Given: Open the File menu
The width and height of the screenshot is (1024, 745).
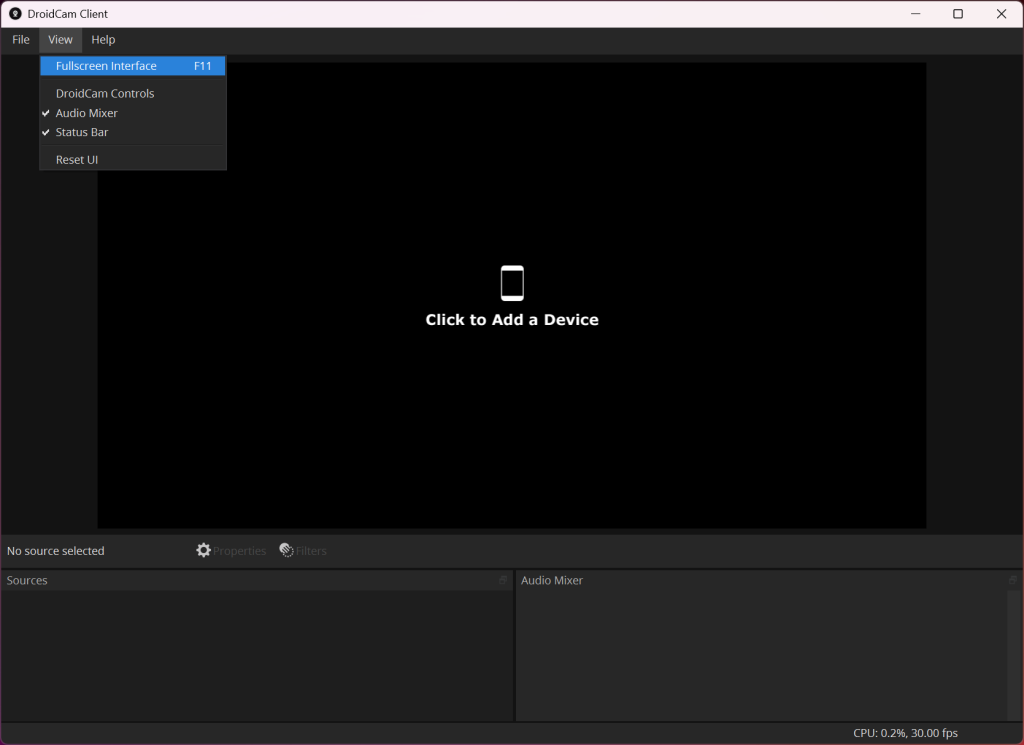Looking at the screenshot, I should (x=21, y=40).
